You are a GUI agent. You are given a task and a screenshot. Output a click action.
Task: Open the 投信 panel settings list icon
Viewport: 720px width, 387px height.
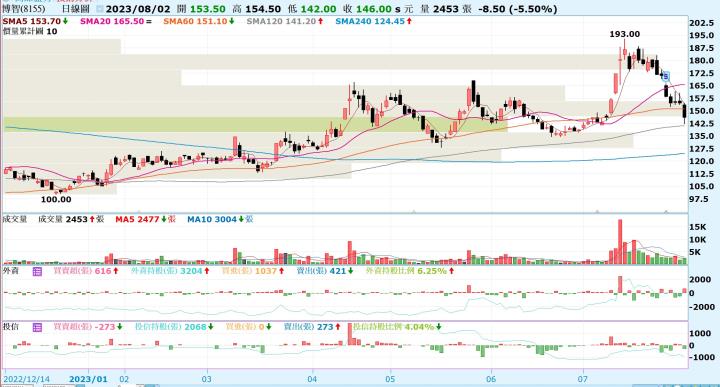point(37,327)
